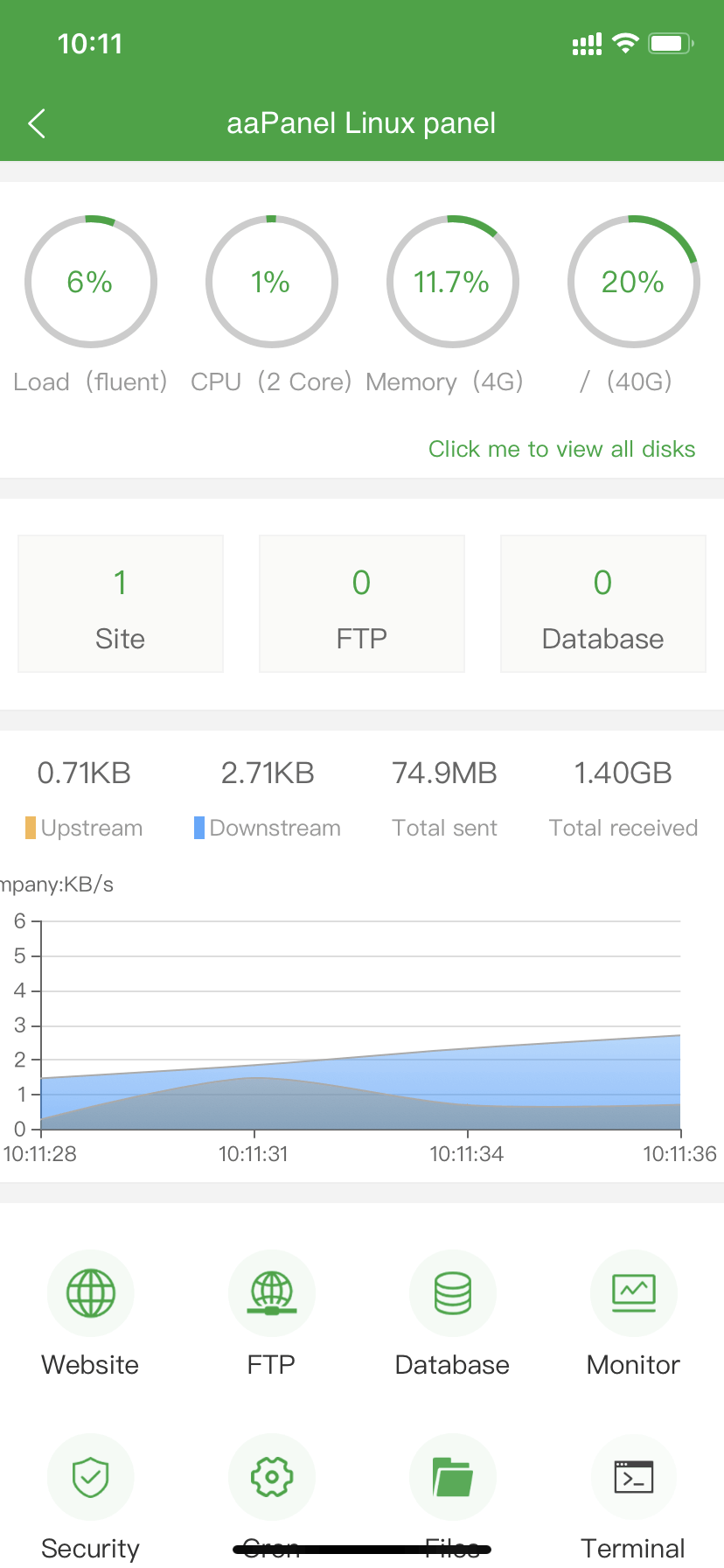Open the Website globe icon
This screenshot has height=1568, width=724.
(x=90, y=1293)
